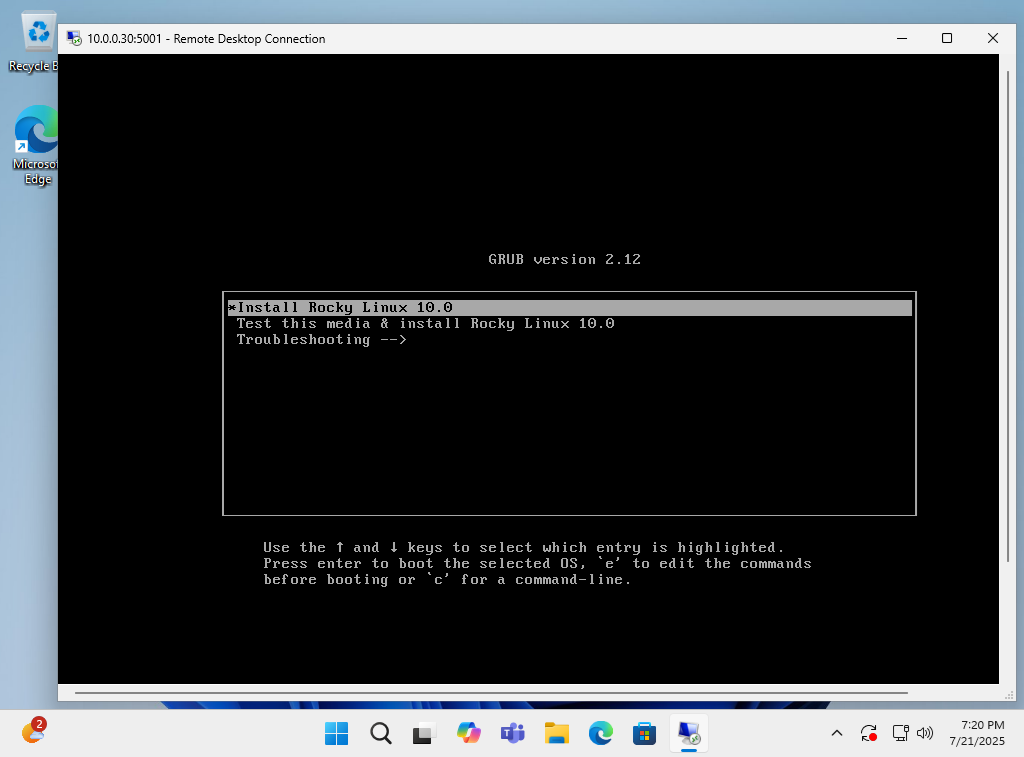
Task: Click the network status tray icon
Action: [x=898, y=733]
